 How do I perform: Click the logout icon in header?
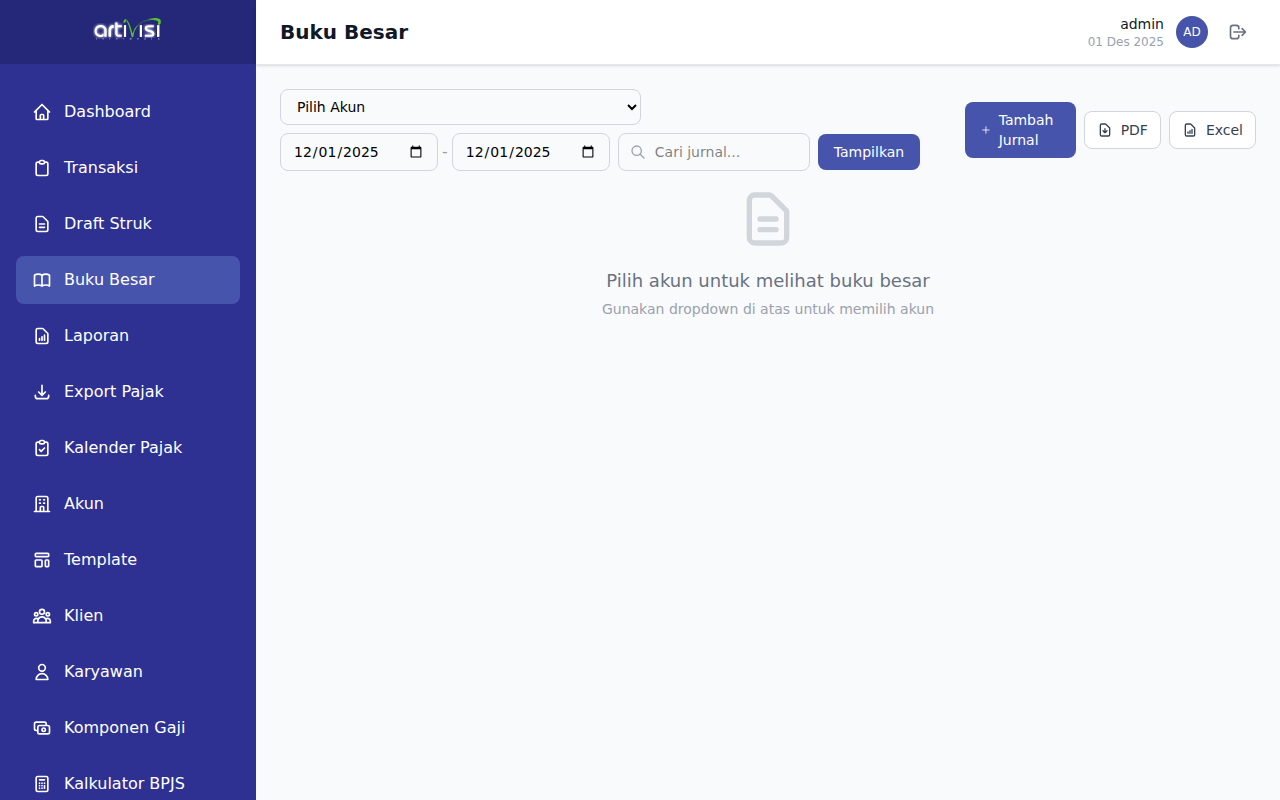[x=1238, y=32]
